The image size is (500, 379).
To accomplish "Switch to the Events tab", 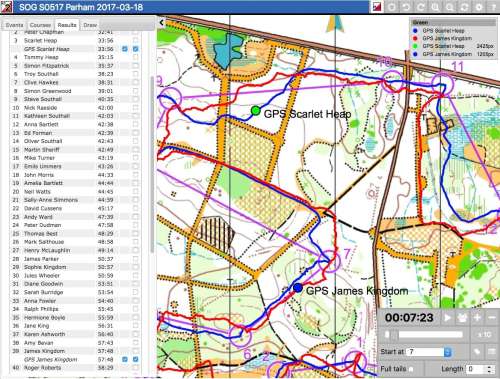I will [14, 25].
